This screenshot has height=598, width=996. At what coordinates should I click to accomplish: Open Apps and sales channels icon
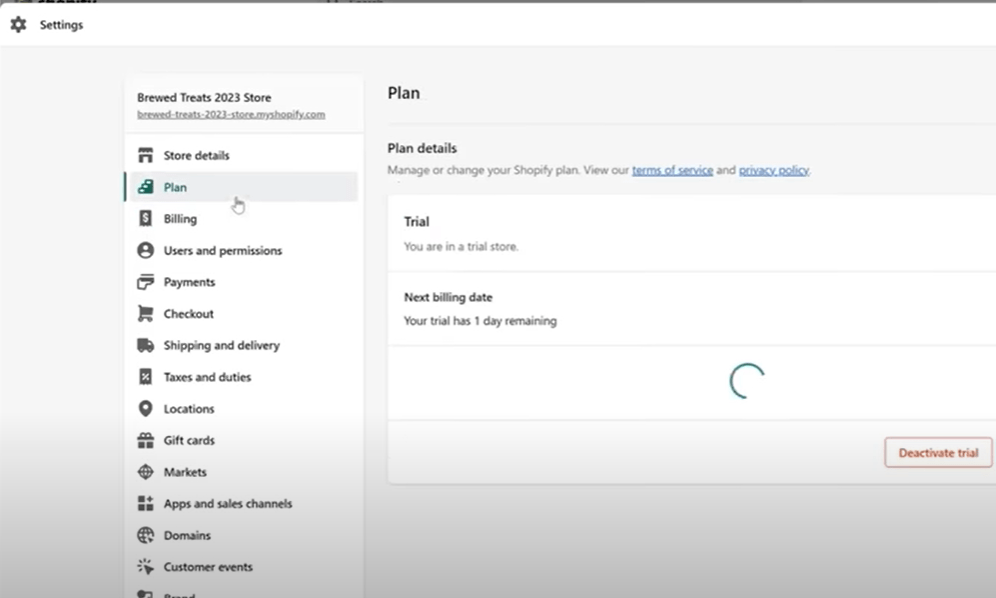(x=145, y=503)
